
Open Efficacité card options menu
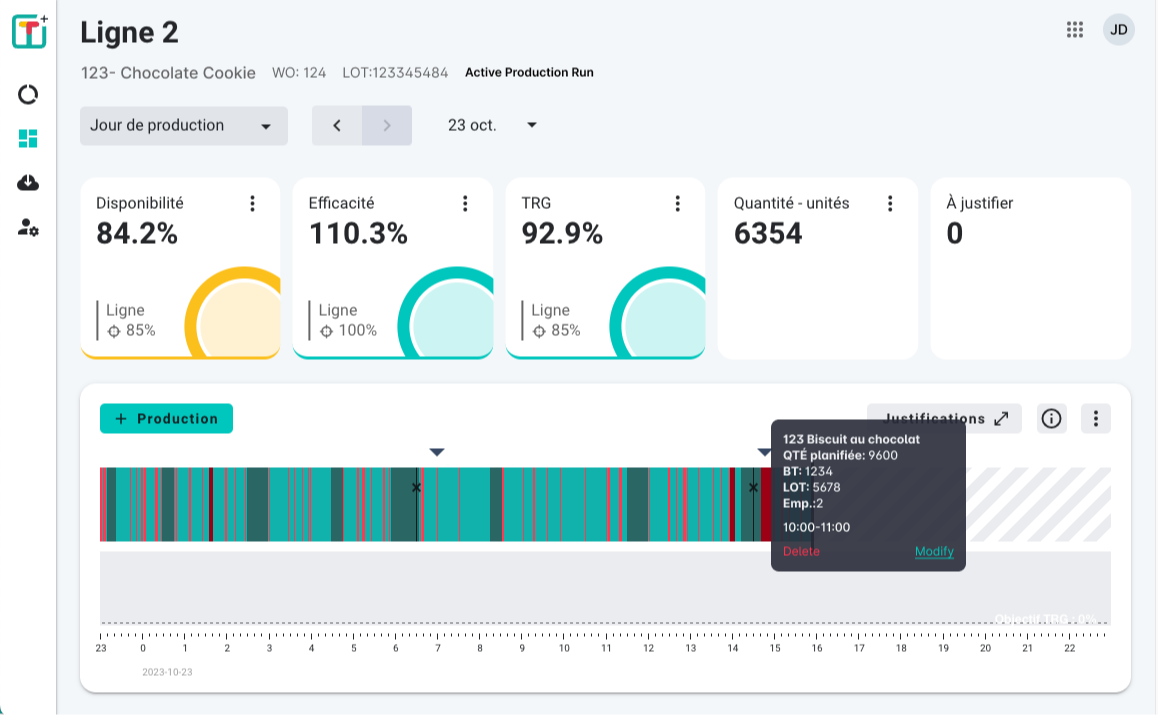point(465,204)
